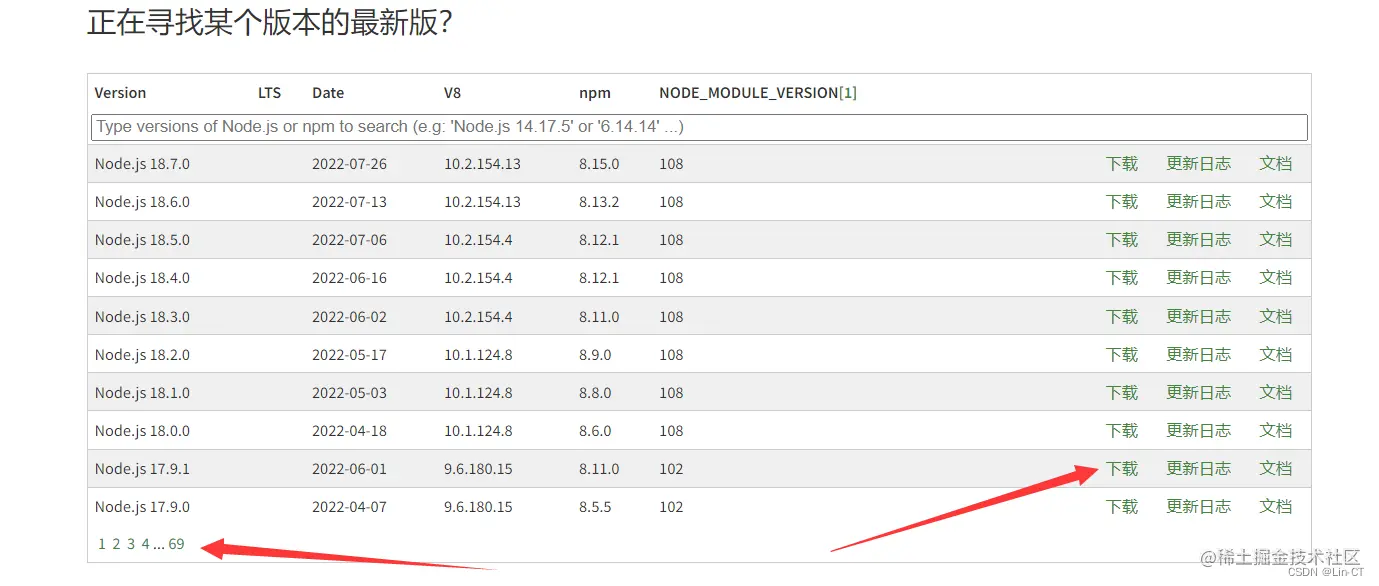Open footnote [1] beside NODE_MODULE_VERSION

tap(848, 93)
